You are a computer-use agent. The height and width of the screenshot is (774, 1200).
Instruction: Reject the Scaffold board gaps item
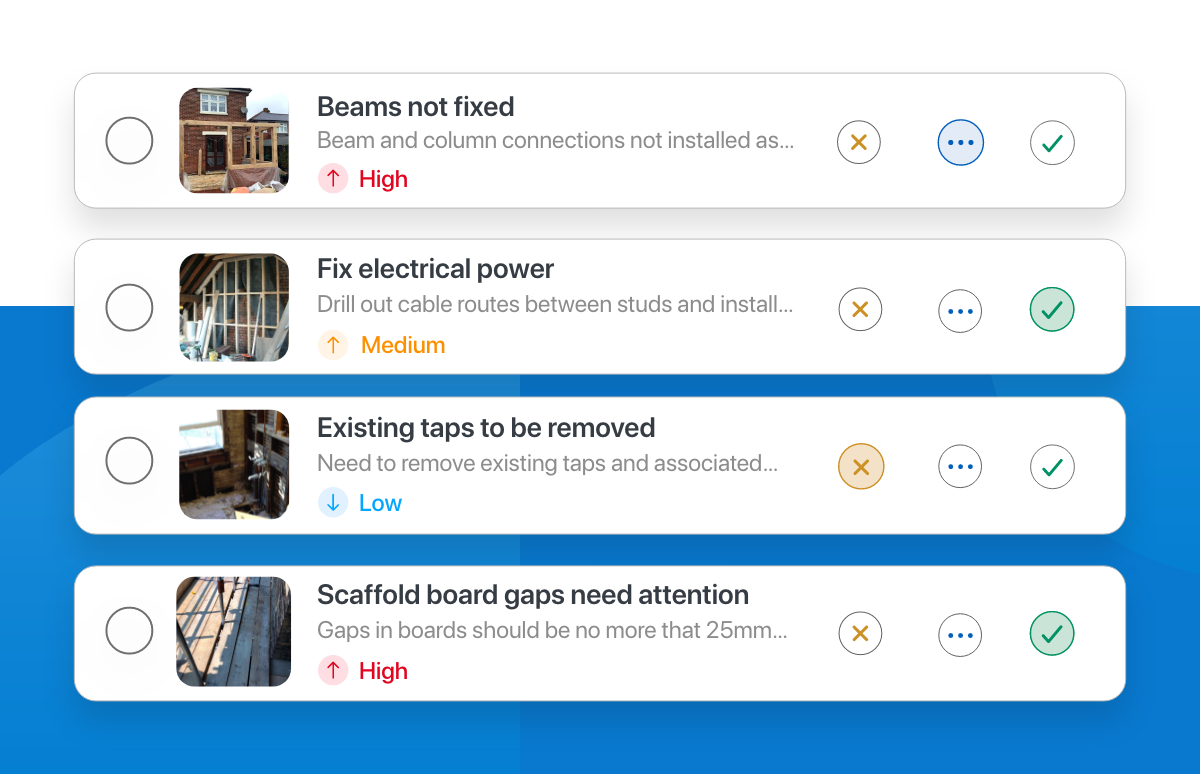coord(860,633)
